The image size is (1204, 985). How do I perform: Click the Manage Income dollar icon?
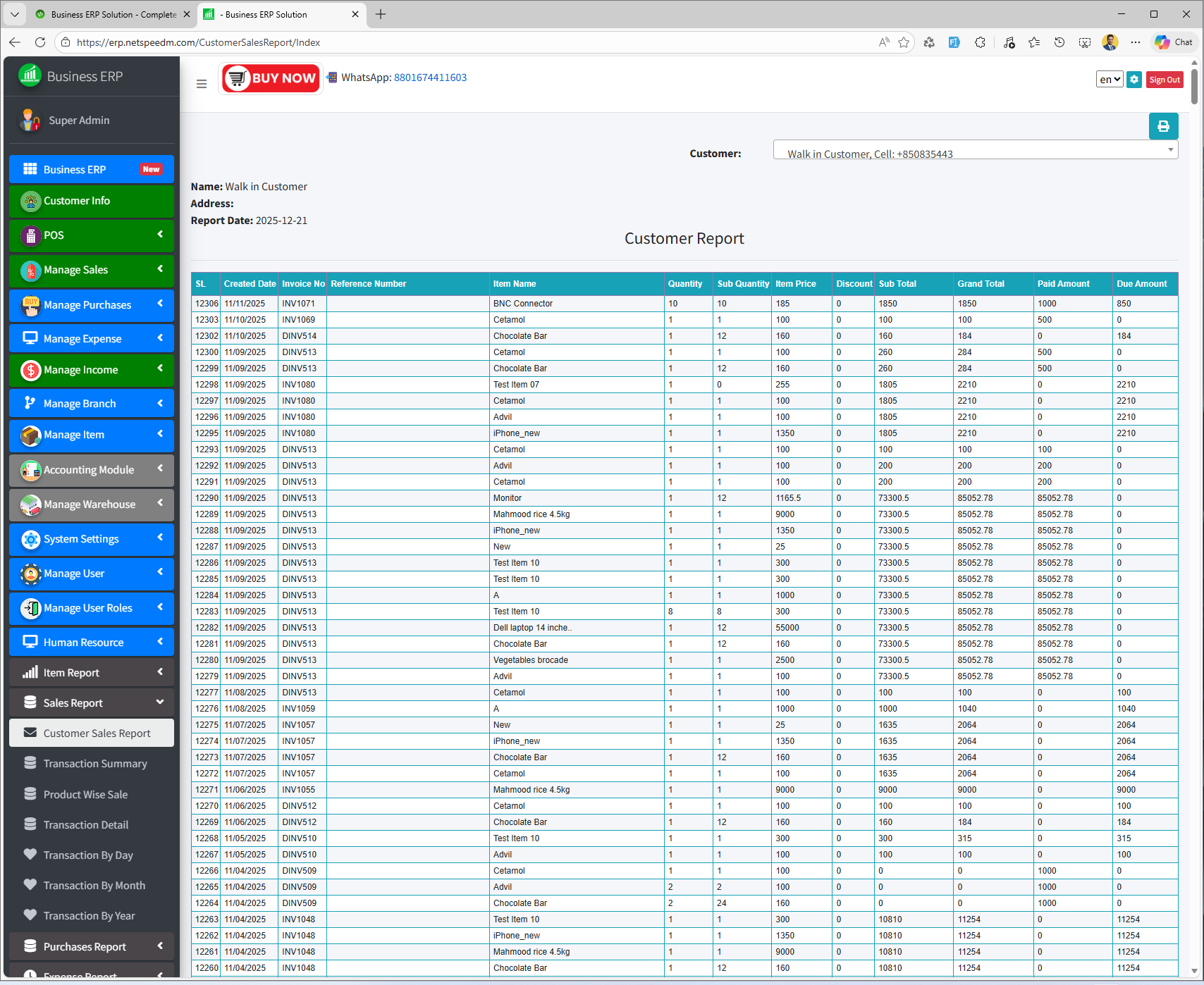pyautogui.click(x=30, y=369)
